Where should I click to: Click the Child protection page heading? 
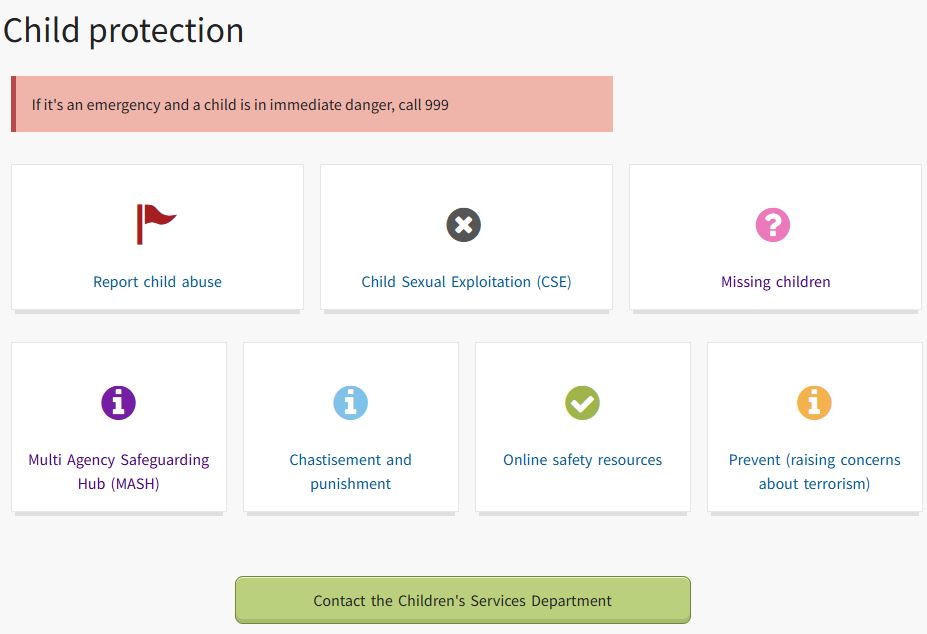(124, 31)
